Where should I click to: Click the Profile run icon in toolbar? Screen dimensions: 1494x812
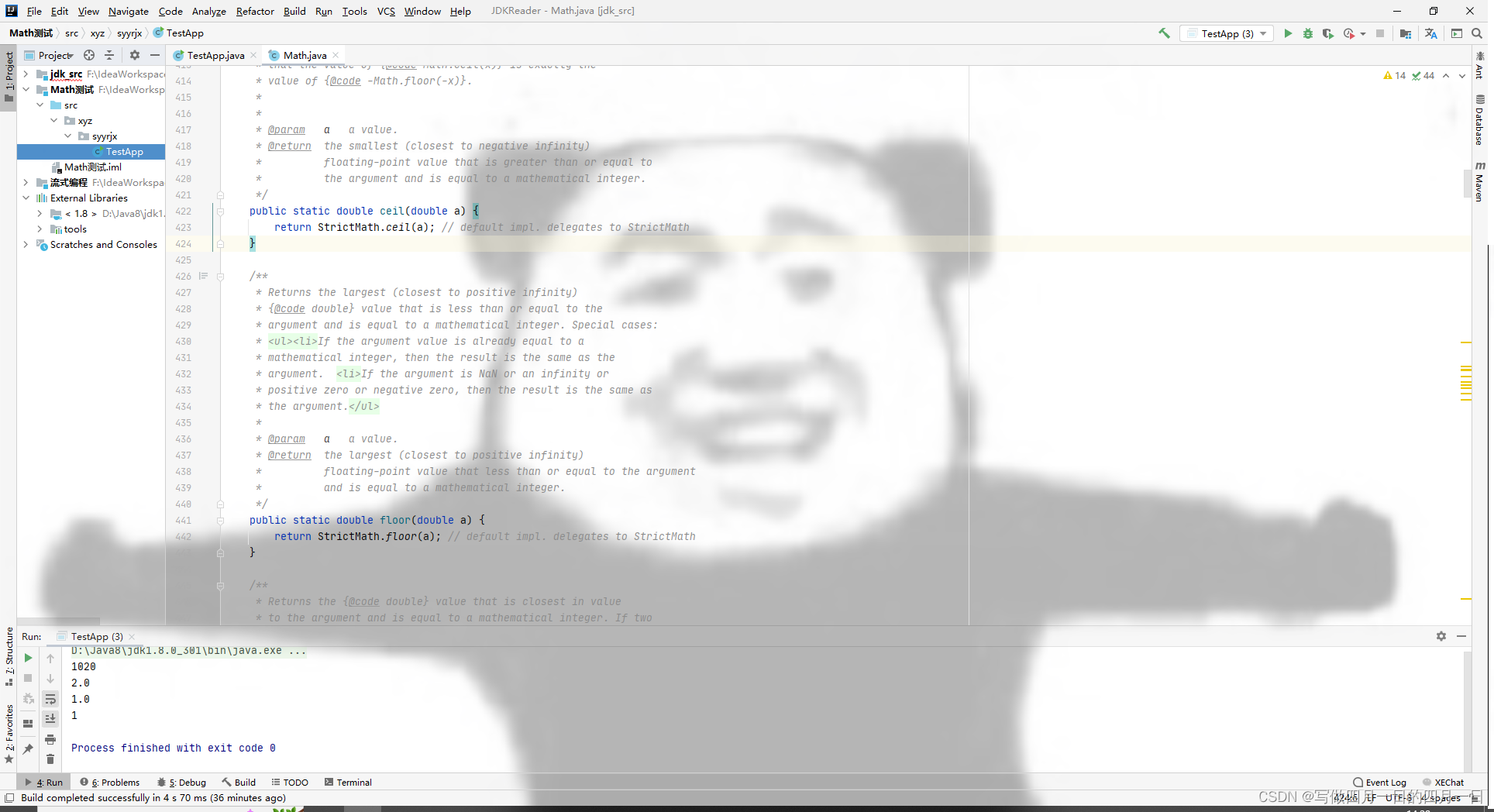(1349, 33)
